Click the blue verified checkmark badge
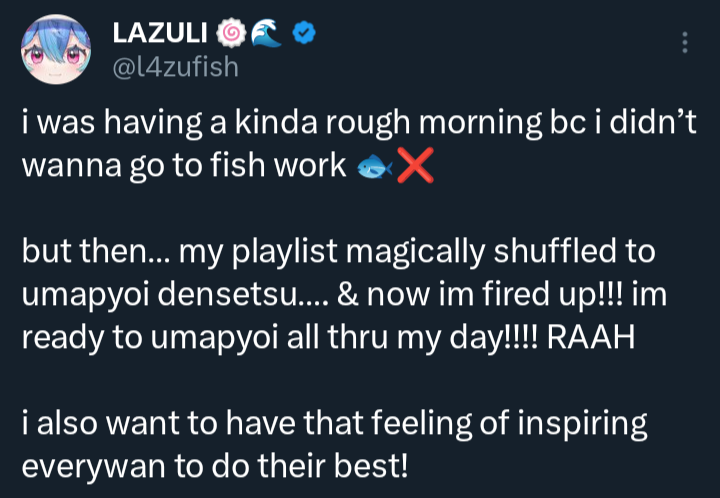This screenshot has height=498, width=720. (302, 35)
